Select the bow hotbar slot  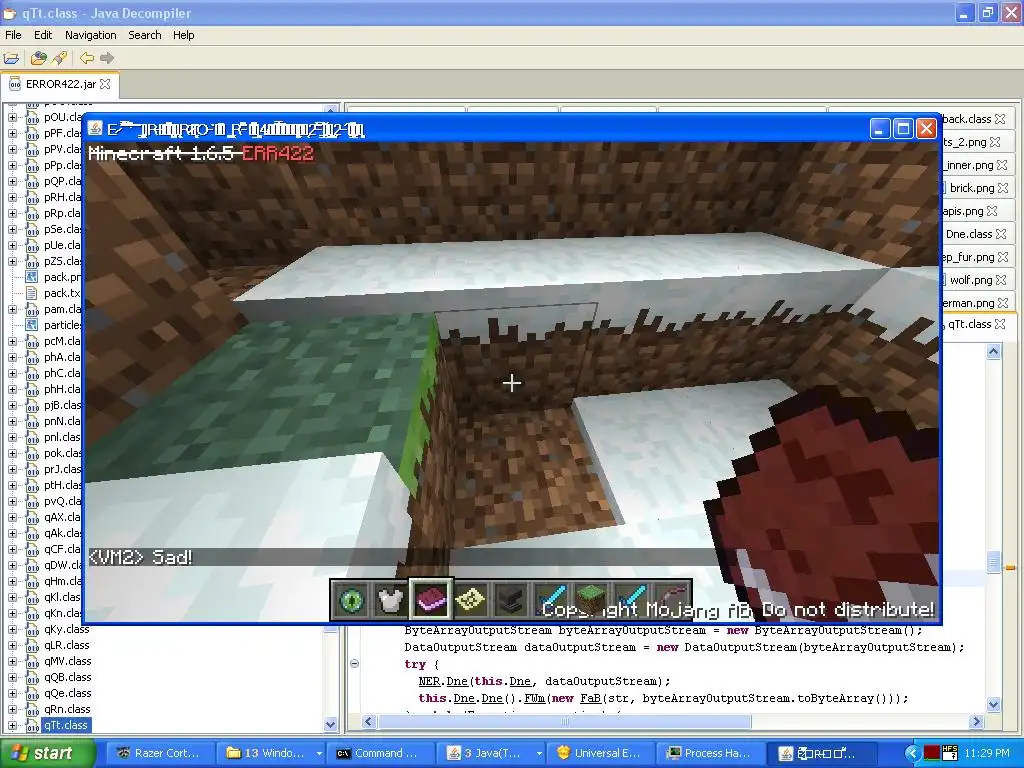pyautogui.click(x=671, y=600)
